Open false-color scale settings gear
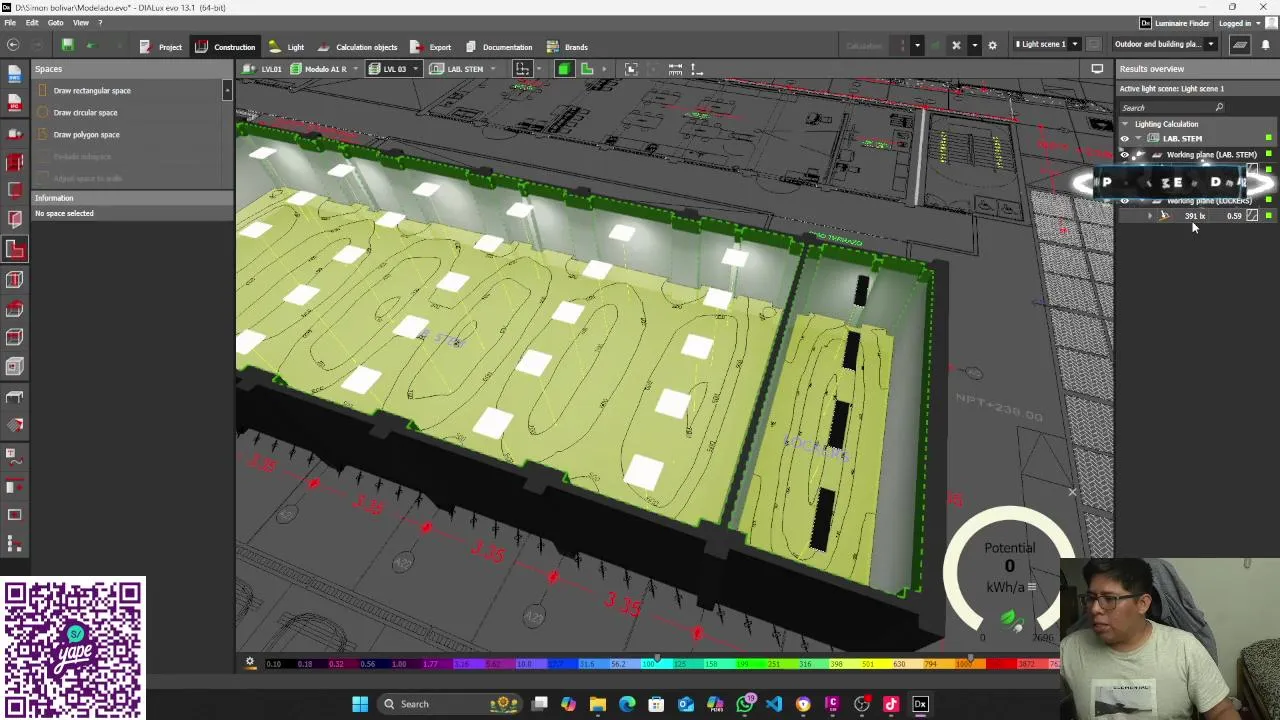The width and height of the screenshot is (1280, 720). click(250, 663)
